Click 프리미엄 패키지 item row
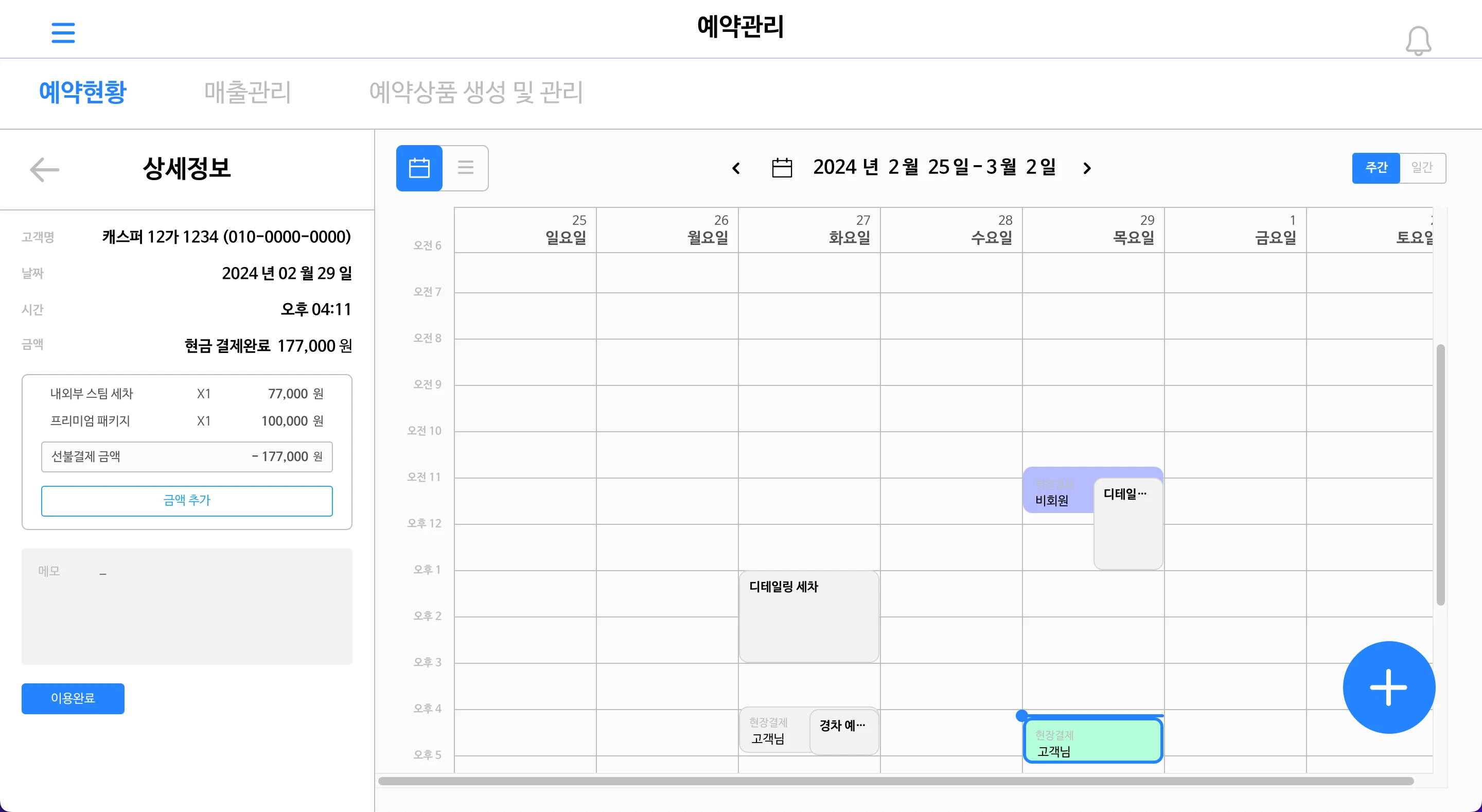 click(187, 421)
